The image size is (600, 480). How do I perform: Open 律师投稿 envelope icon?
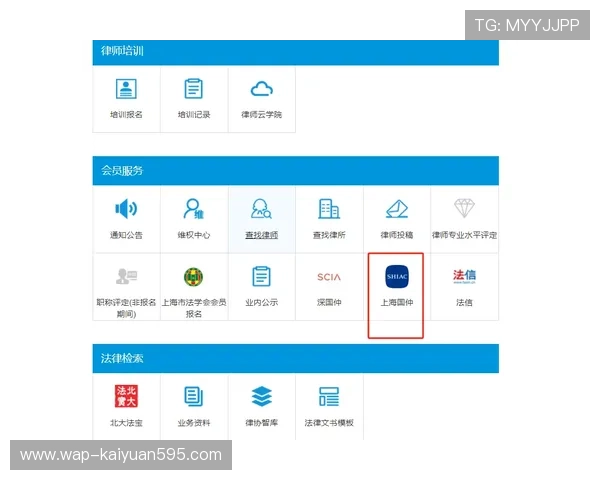pos(397,209)
